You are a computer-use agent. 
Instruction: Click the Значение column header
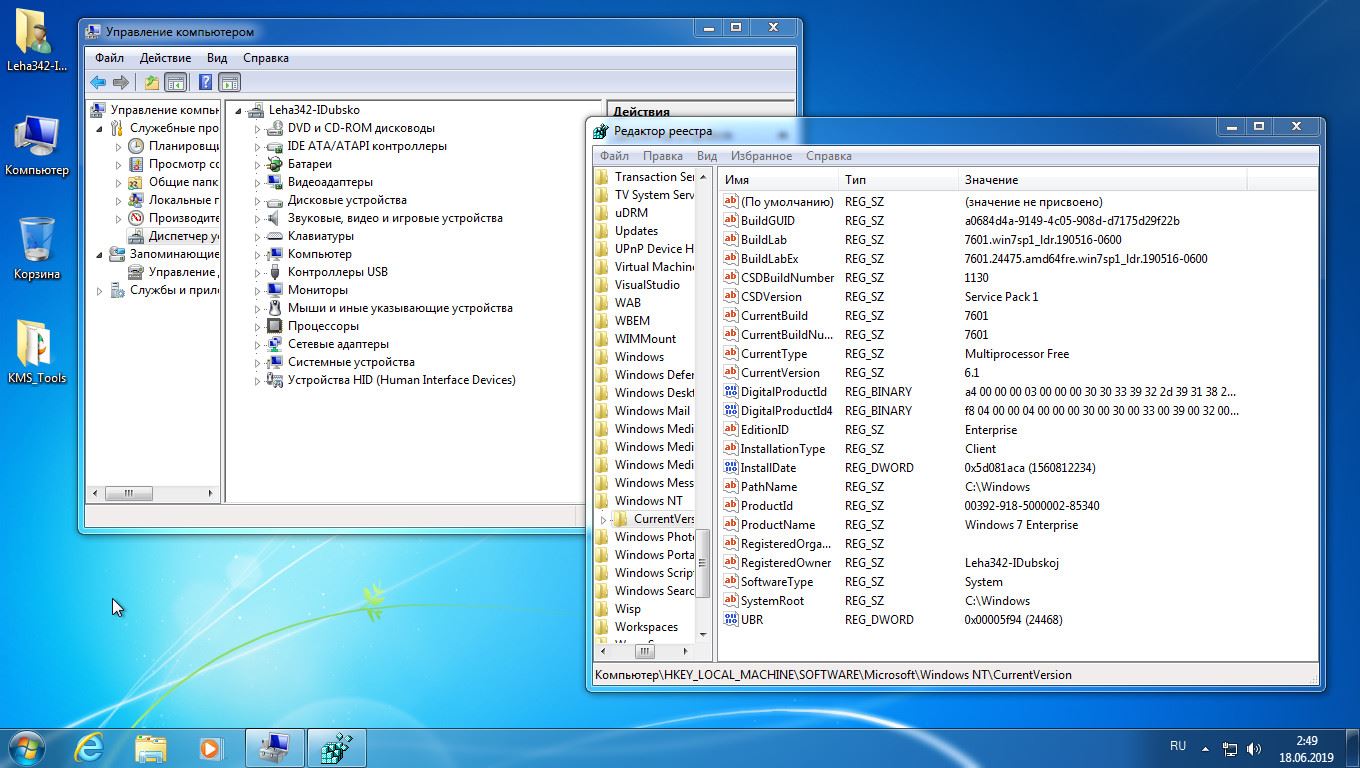[991, 180]
